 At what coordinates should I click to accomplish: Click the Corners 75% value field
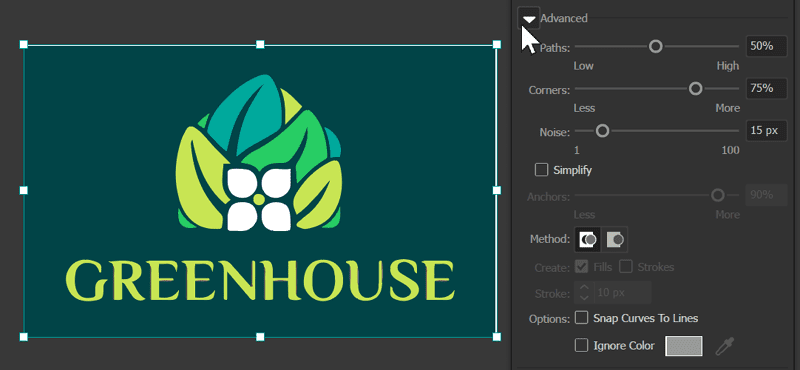[x=766, y=88]
